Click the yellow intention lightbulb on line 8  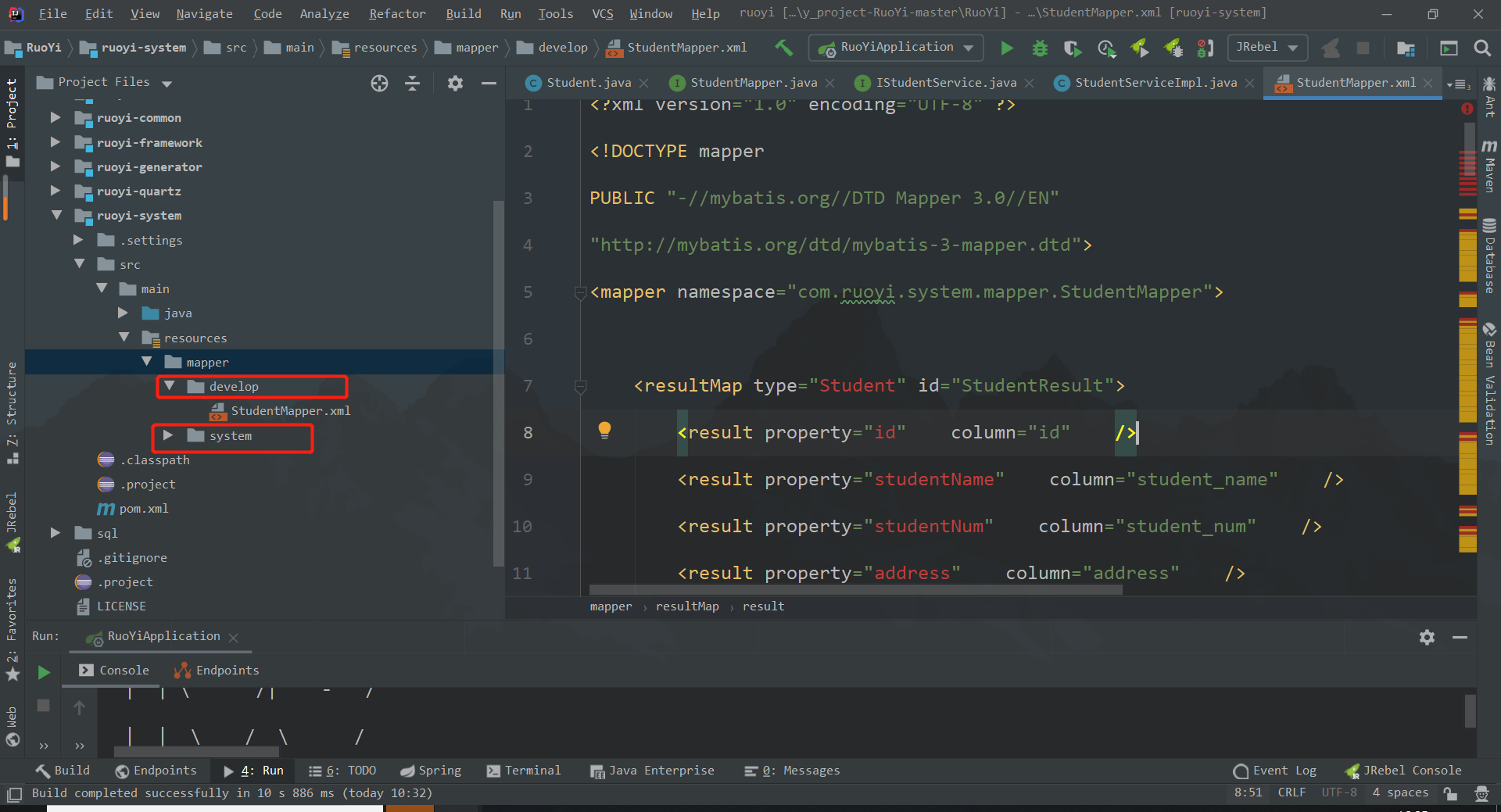click(x=604, y=430)
